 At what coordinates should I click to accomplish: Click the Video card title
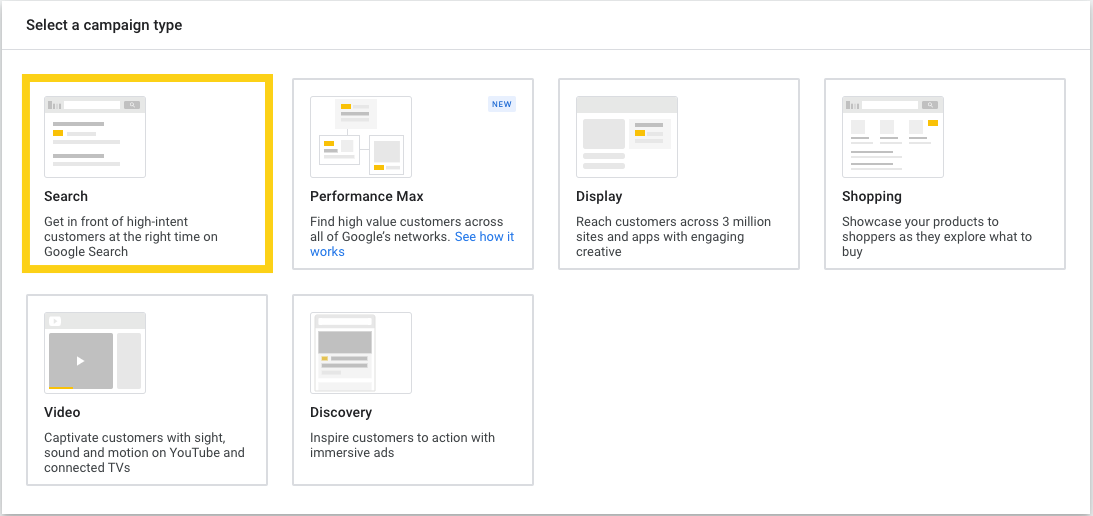(x=62, y=413)
